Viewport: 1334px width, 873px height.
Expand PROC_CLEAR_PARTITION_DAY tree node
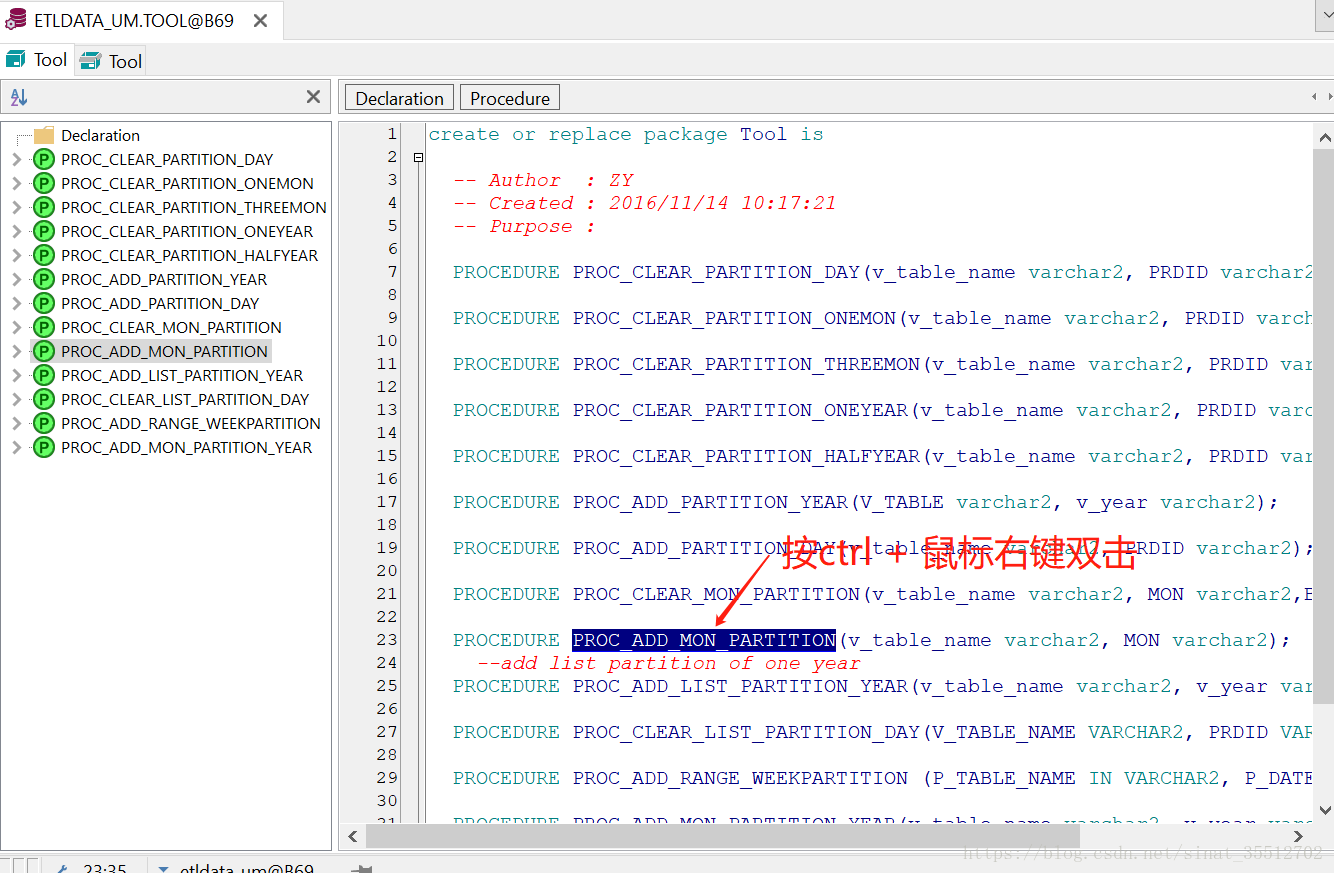(16, 159)
